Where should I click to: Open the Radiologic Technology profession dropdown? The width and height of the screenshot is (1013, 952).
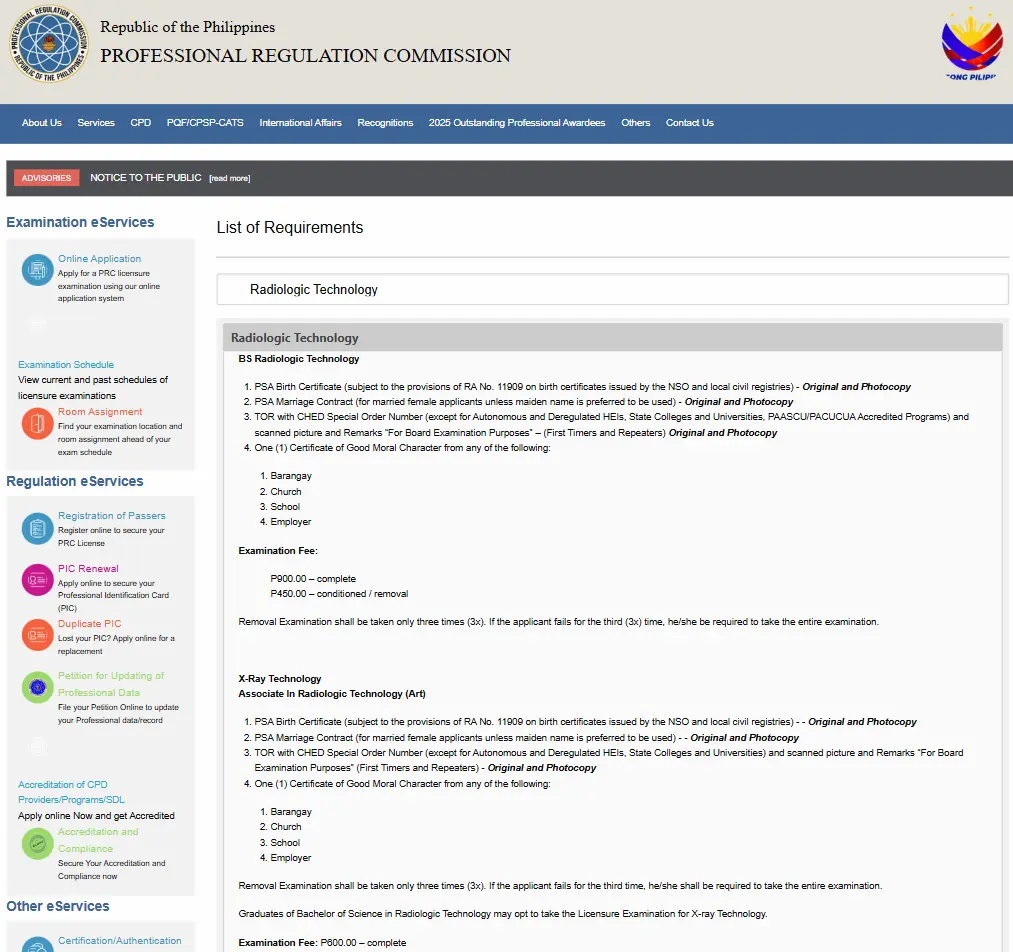612,289
